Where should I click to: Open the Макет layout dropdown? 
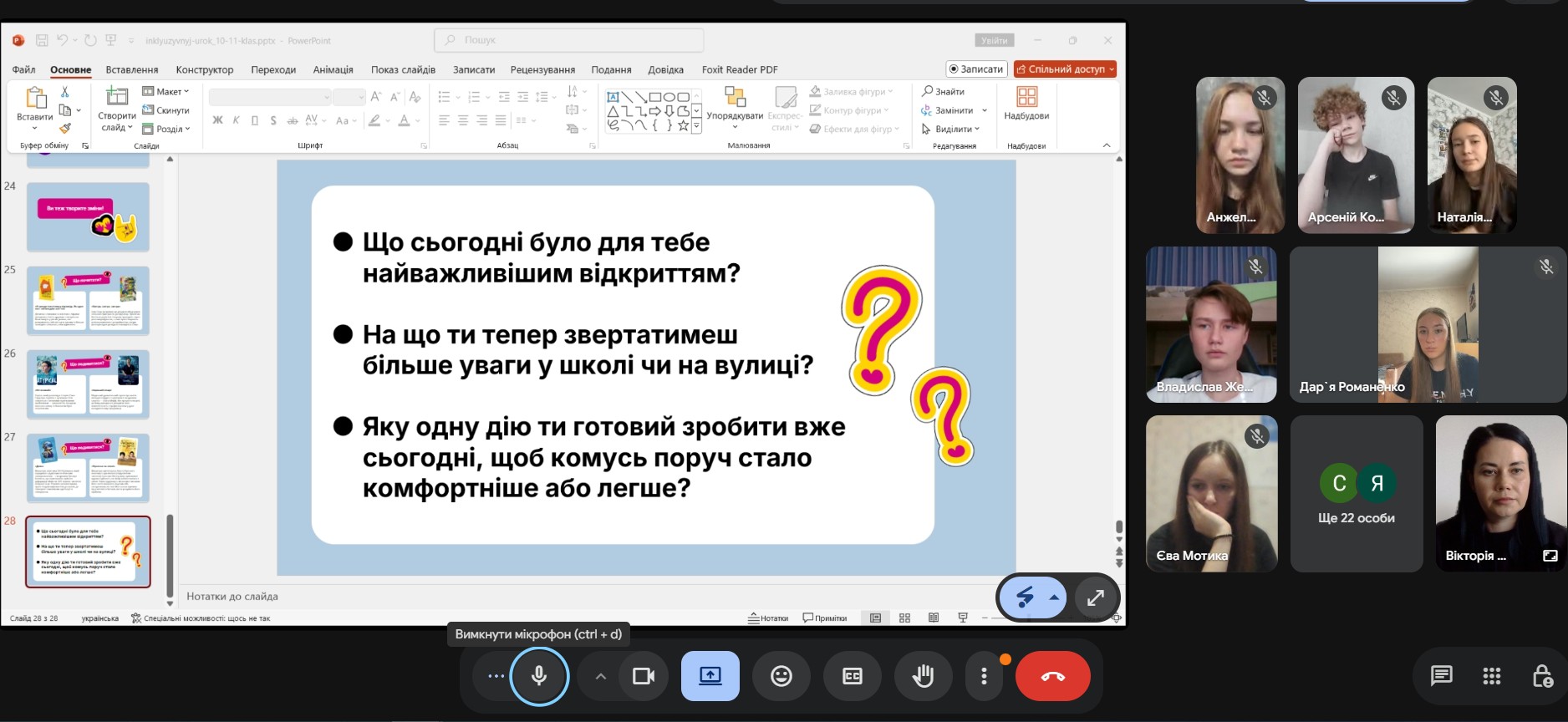166,92
